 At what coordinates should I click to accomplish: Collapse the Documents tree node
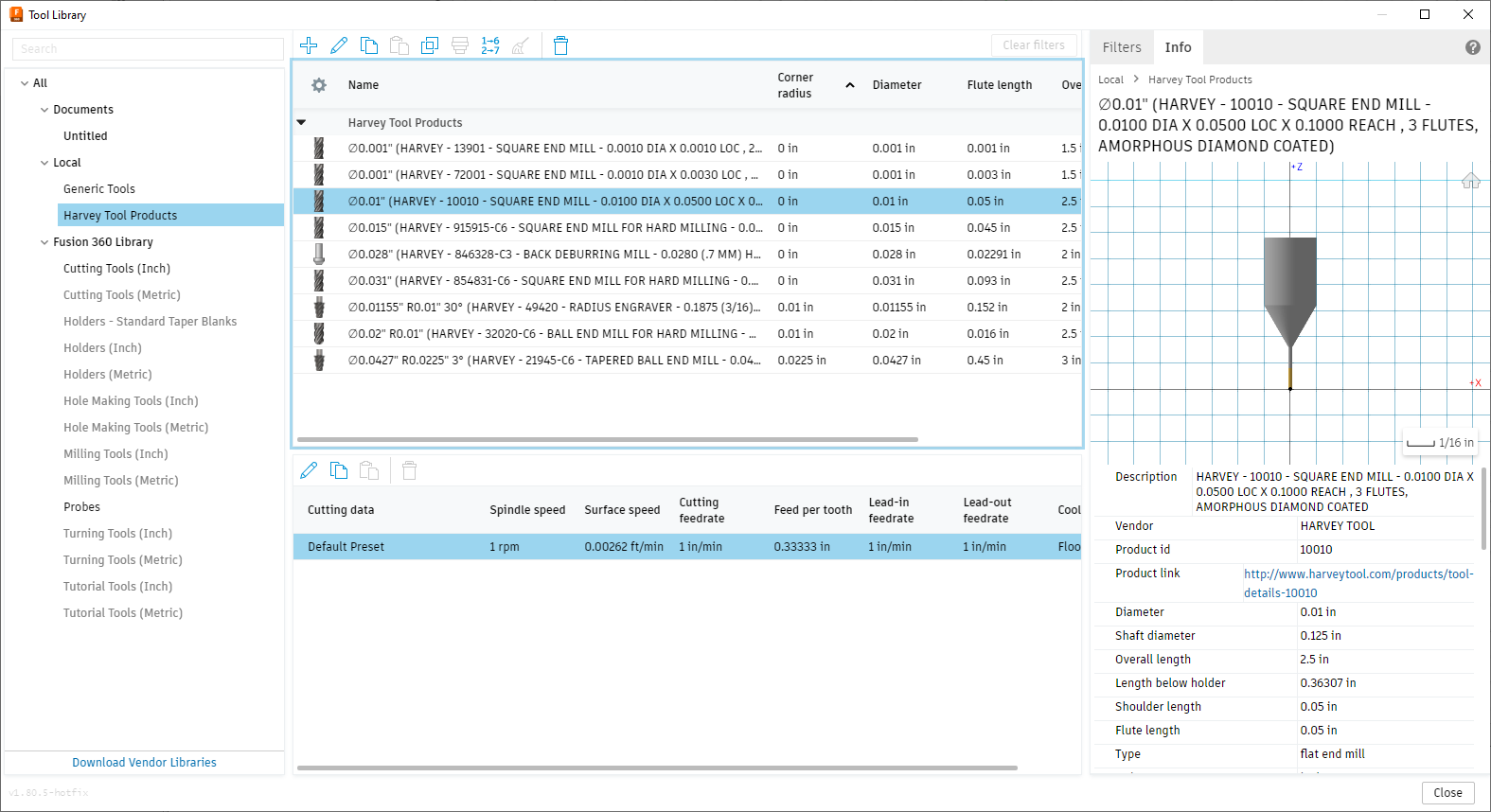click(44, 110)
